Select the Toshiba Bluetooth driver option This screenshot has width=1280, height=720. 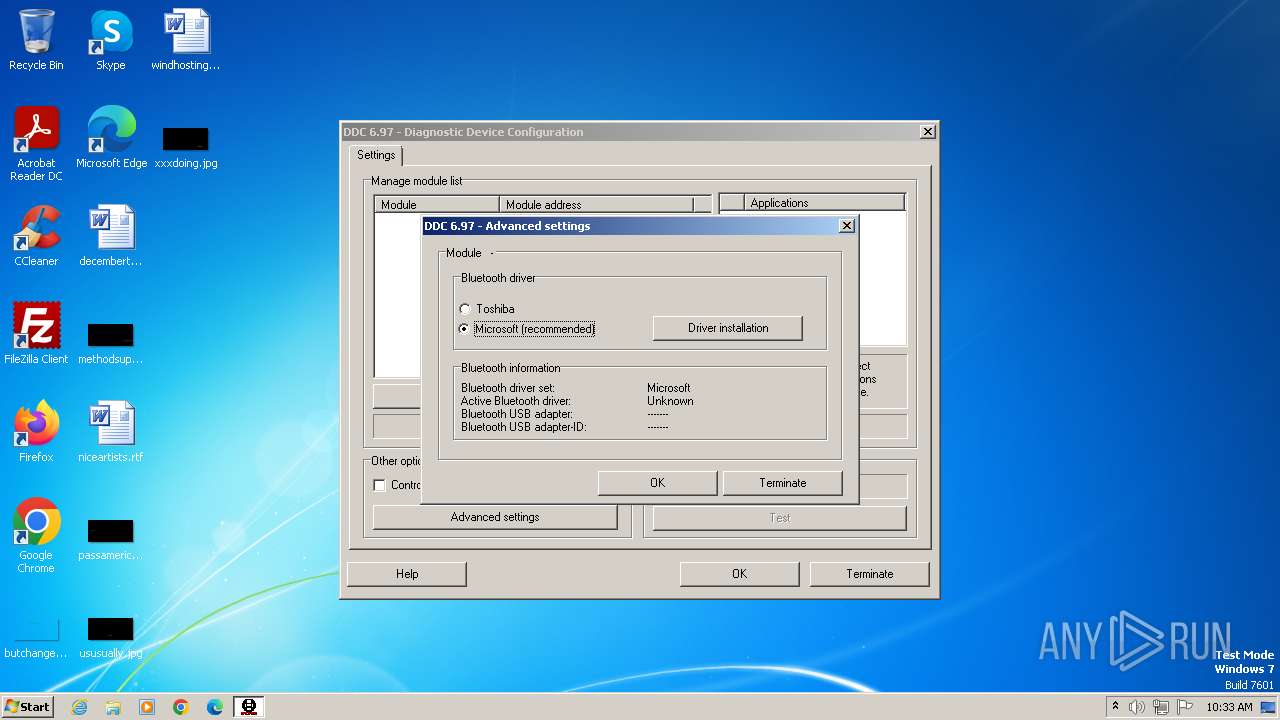[x=487, y=309]
